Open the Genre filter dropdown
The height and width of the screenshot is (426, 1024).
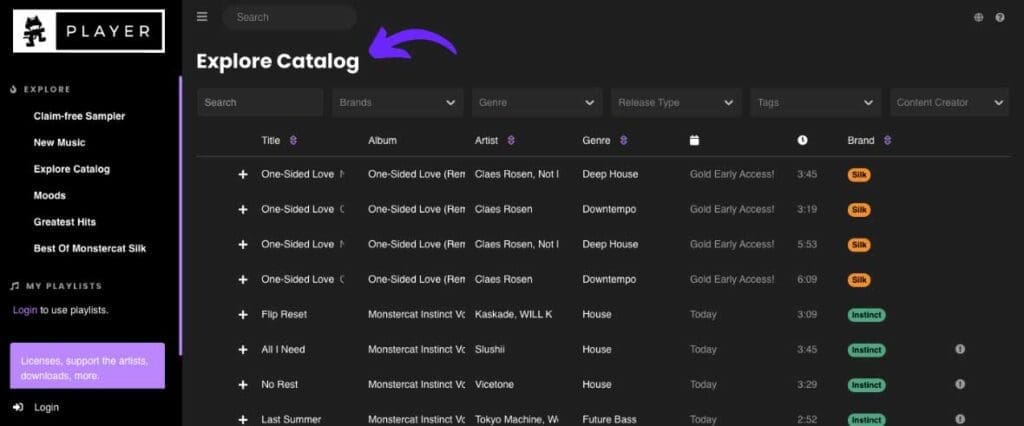pyautogui.click(x=537, y=103)
